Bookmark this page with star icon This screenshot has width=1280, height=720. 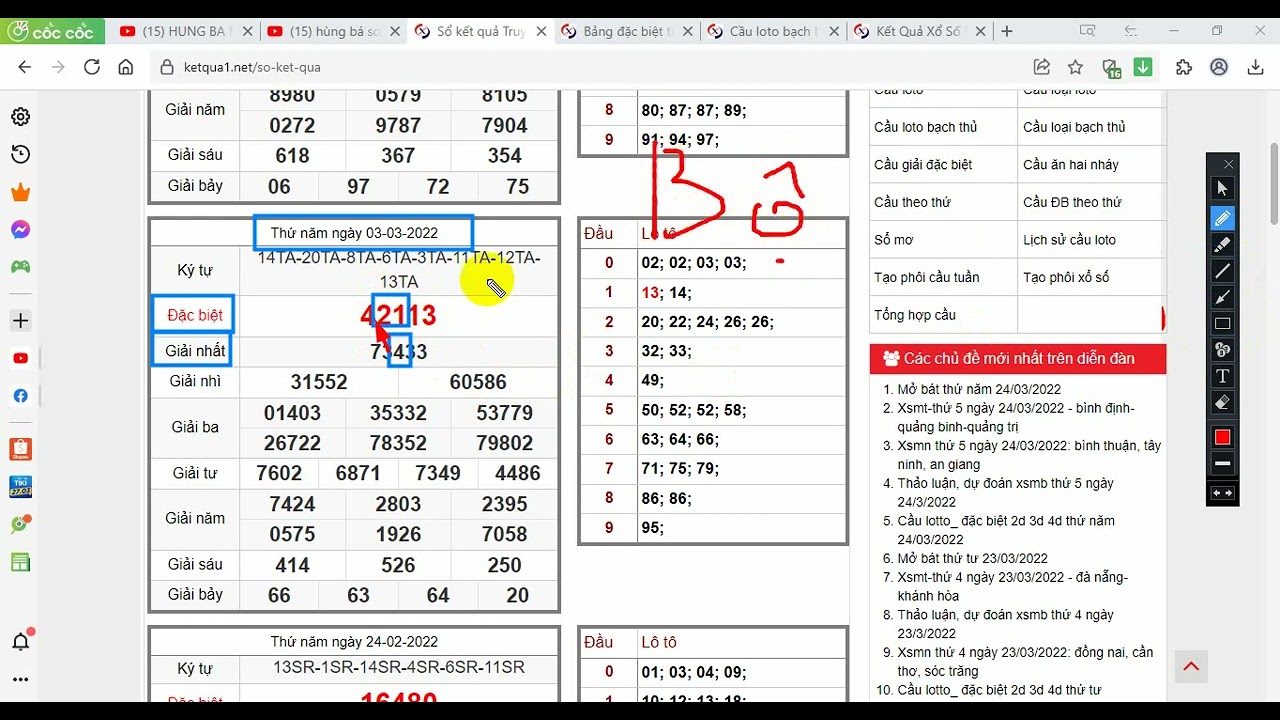1075,67
